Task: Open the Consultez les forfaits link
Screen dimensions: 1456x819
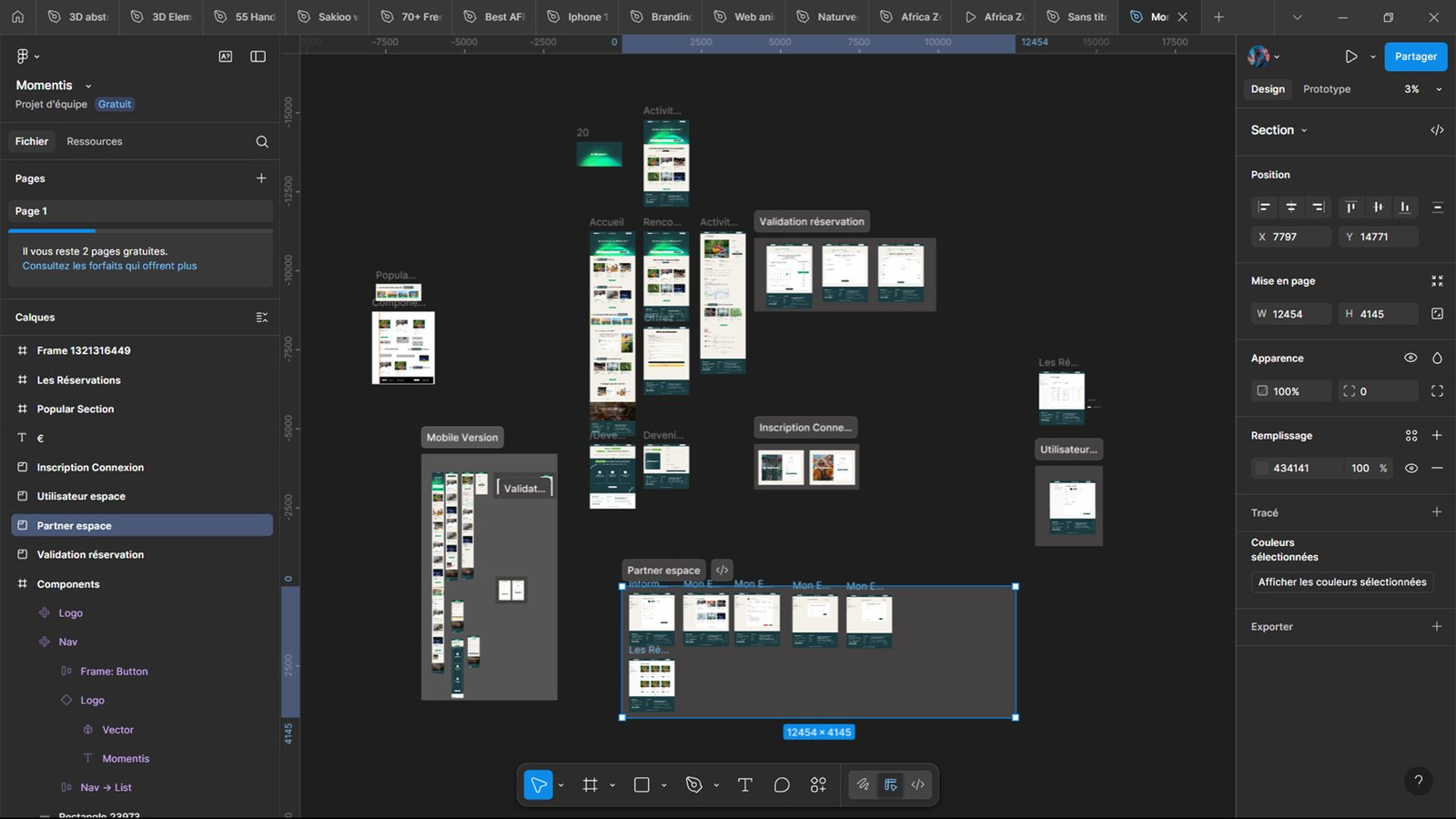Action: pos(109,266)
